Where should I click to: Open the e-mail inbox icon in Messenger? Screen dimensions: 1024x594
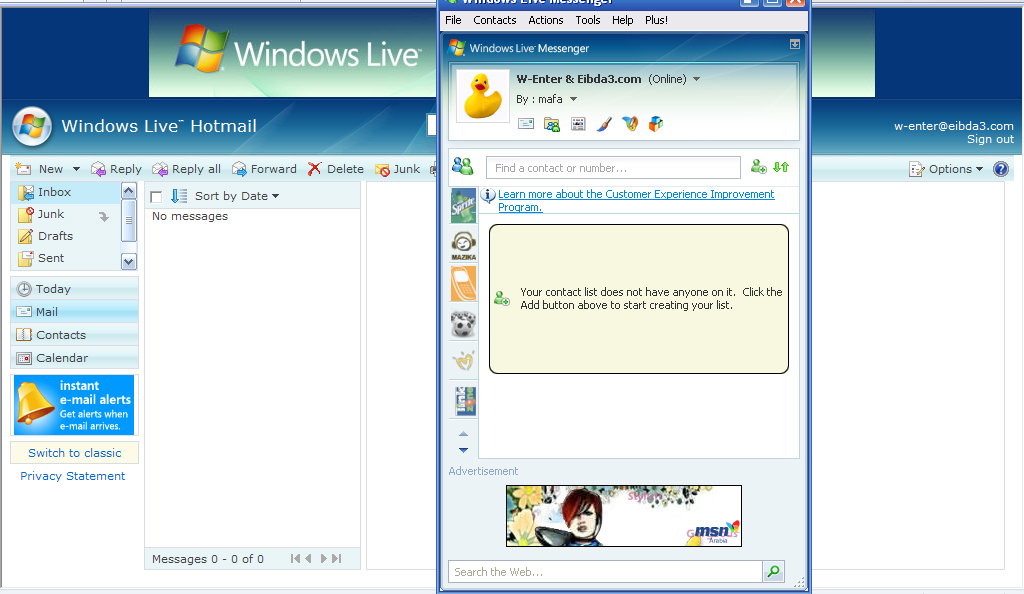tap(526, 123)
